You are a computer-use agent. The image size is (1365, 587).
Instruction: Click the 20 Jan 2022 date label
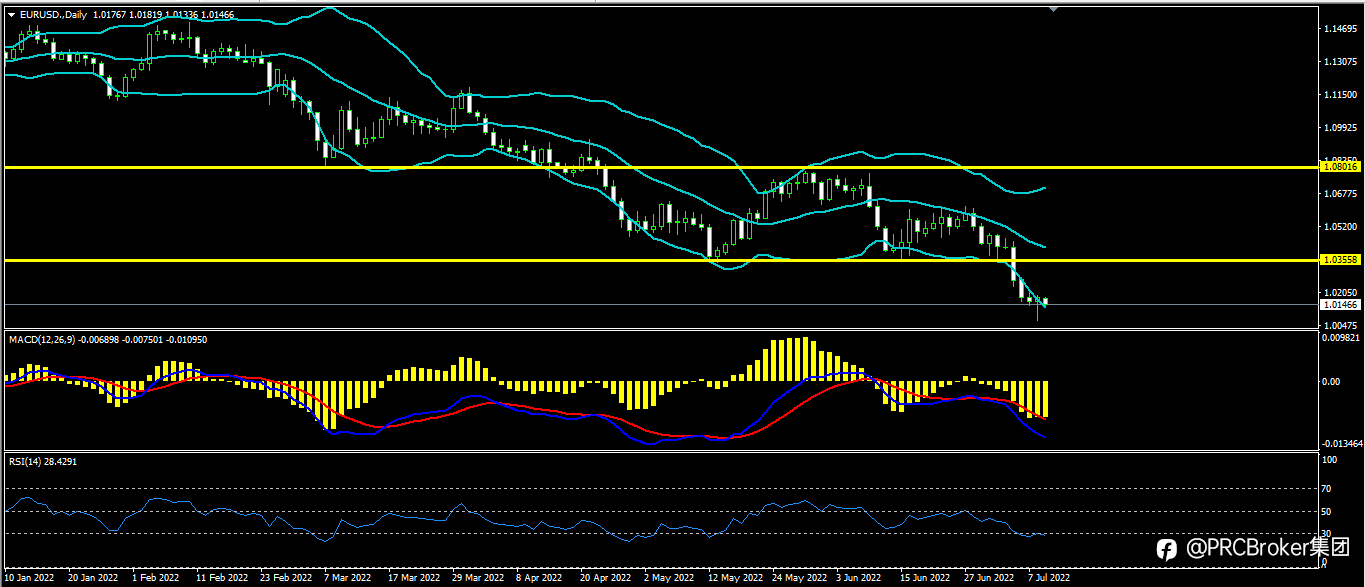click(x=93, y=578)
